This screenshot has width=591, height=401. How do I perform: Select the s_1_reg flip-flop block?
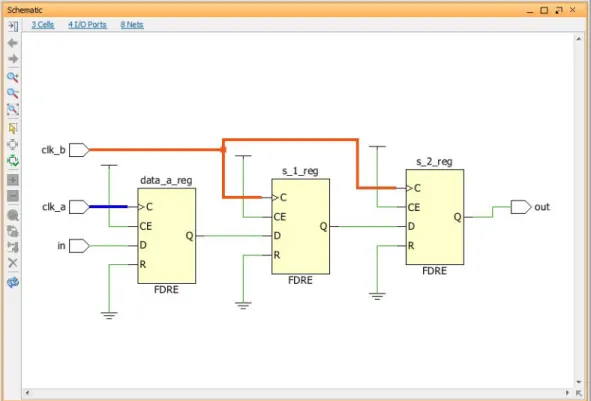[x=300, y=227]
